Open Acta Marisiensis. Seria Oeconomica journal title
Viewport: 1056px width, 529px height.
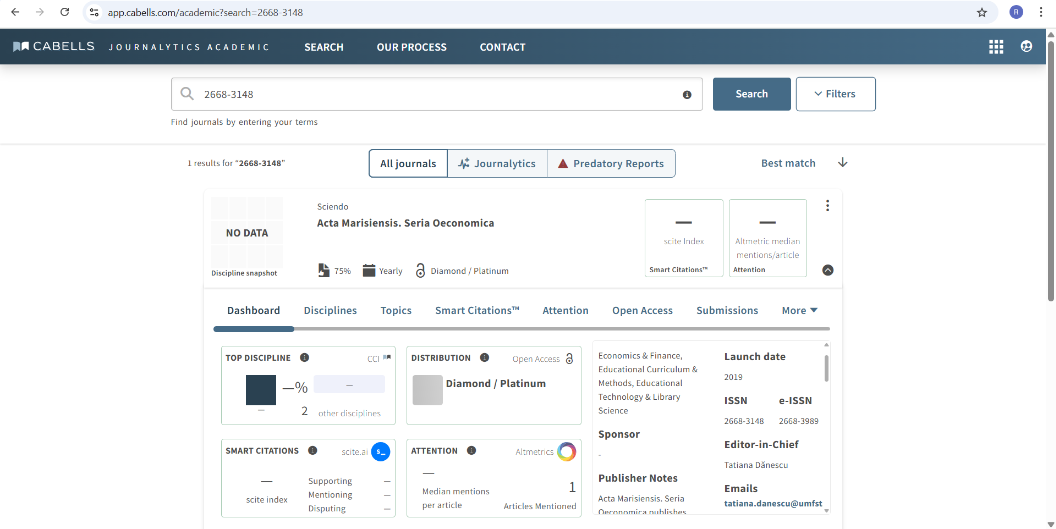click(x=405, y=223)
